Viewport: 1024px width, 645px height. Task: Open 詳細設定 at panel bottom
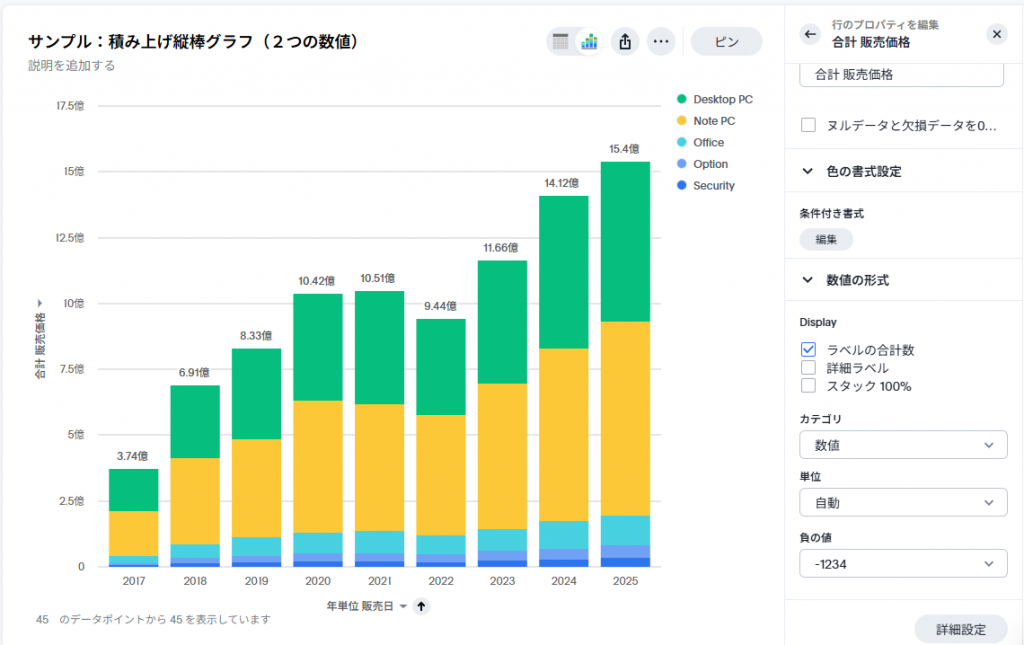pyautogui.click(x=961, y=629)
